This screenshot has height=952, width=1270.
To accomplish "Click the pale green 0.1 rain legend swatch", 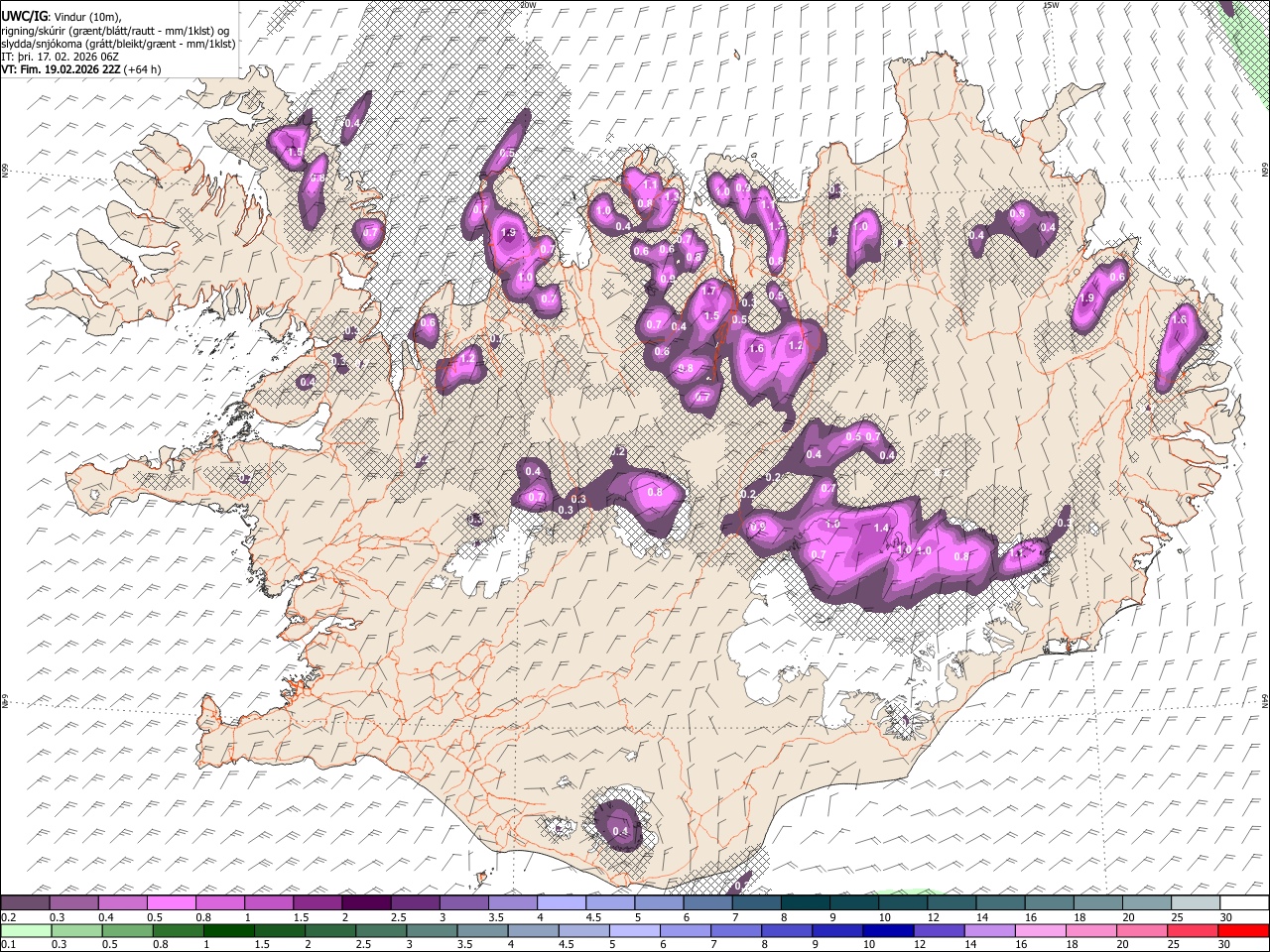I will pos(26,930).
